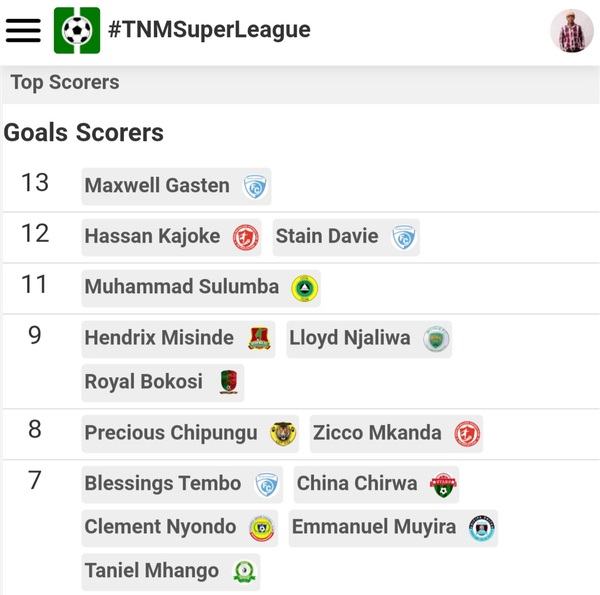This screenshot has width=600, height=595.
Task: Select the Top Scorers section header
Action: tap(65, 82)
